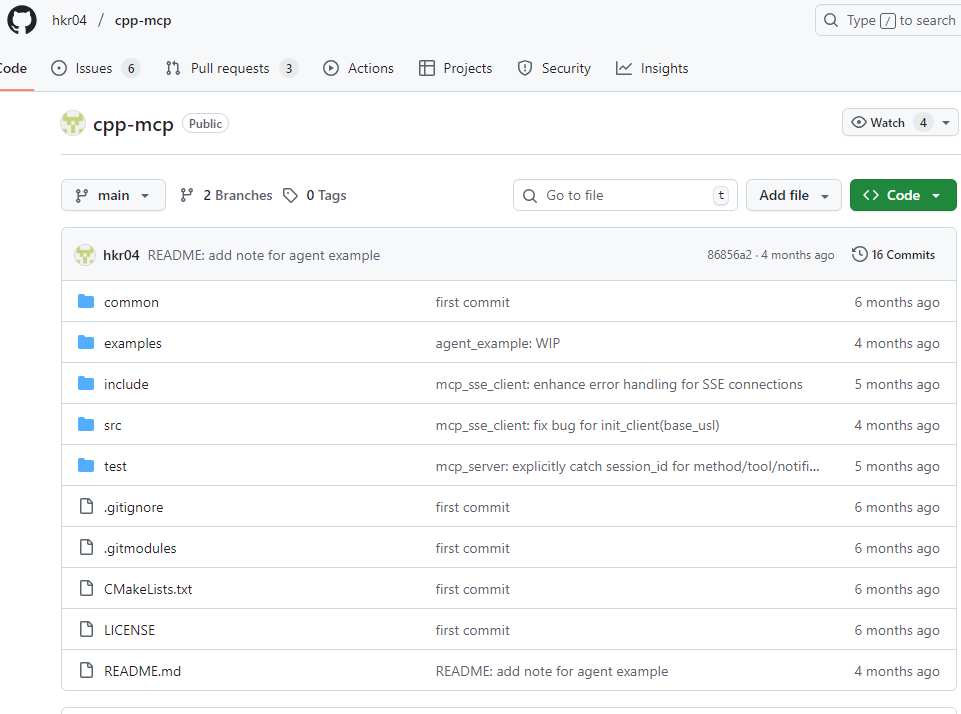Open the LICENSE file
The image size is (961, 714).
pos(129,631)
